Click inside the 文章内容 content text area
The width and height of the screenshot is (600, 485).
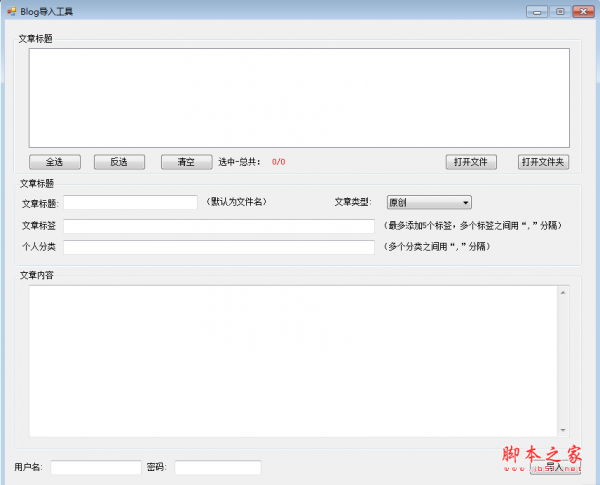(x=293, y=361)
